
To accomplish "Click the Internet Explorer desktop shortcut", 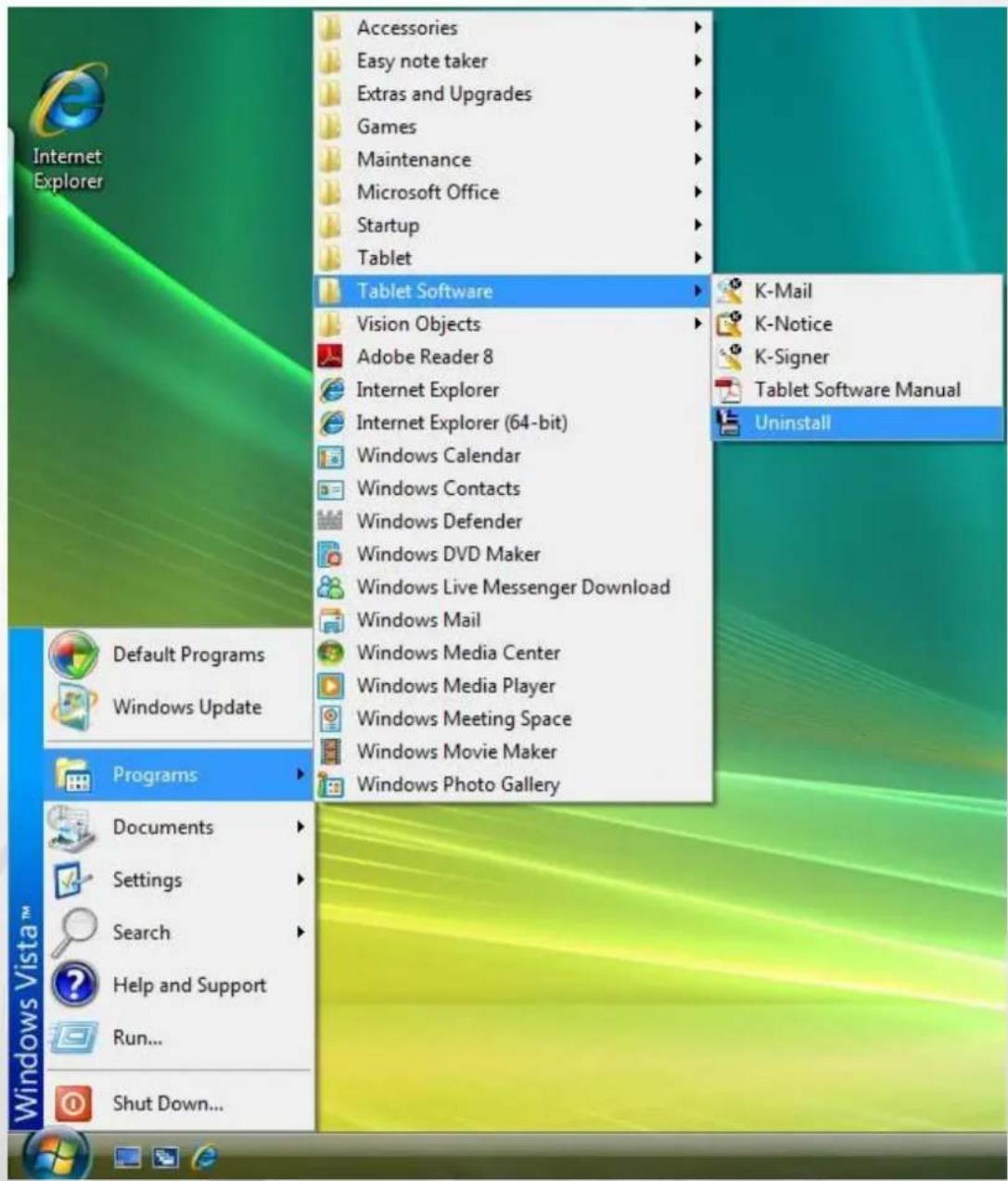I will pos(68,127).
